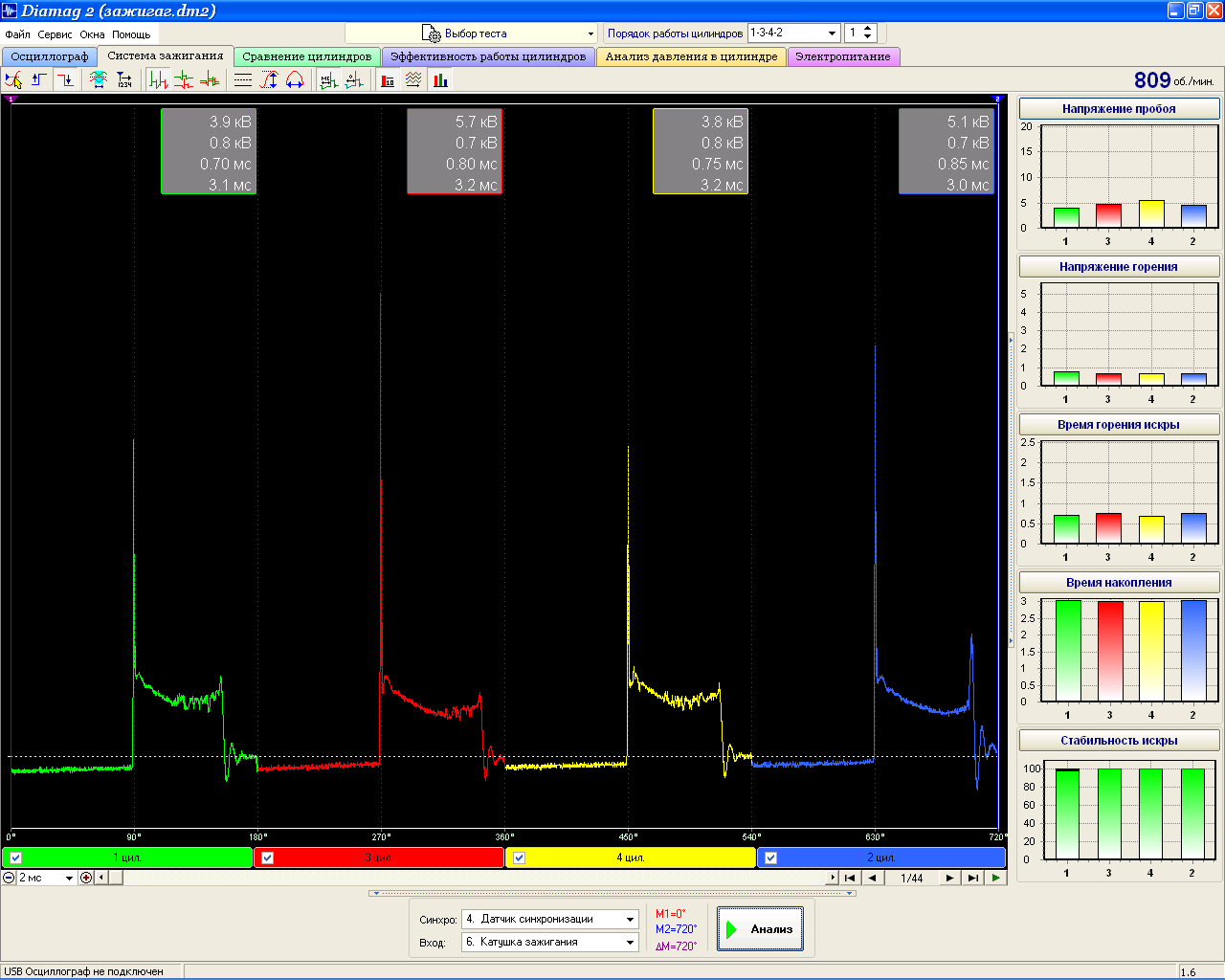Click the yellow cylinder 4 readout box
Image resolution: width=1225 pixels, height=980 pixels.
pyautogui.click(x=701, y=152)
